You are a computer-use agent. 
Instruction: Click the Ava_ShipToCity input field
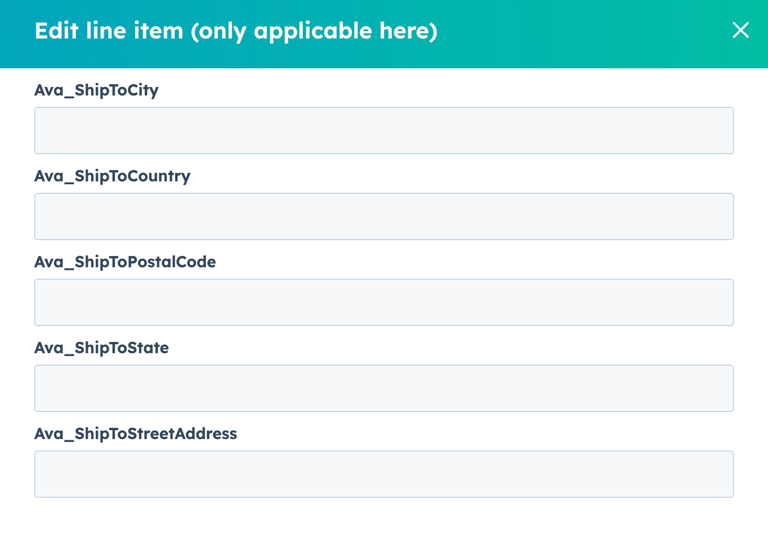tap(383, 131)
